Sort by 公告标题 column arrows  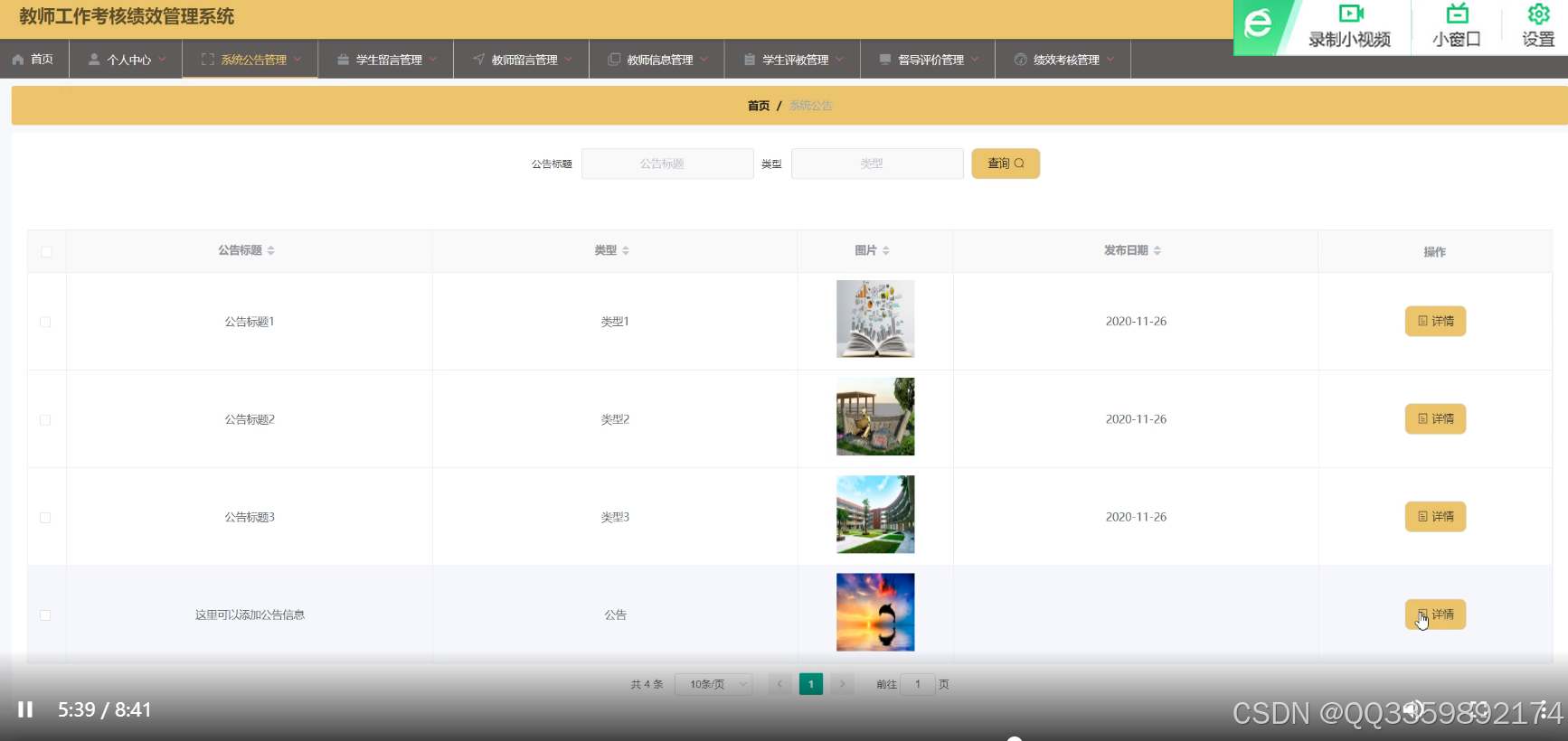click(x=270, y=250)
